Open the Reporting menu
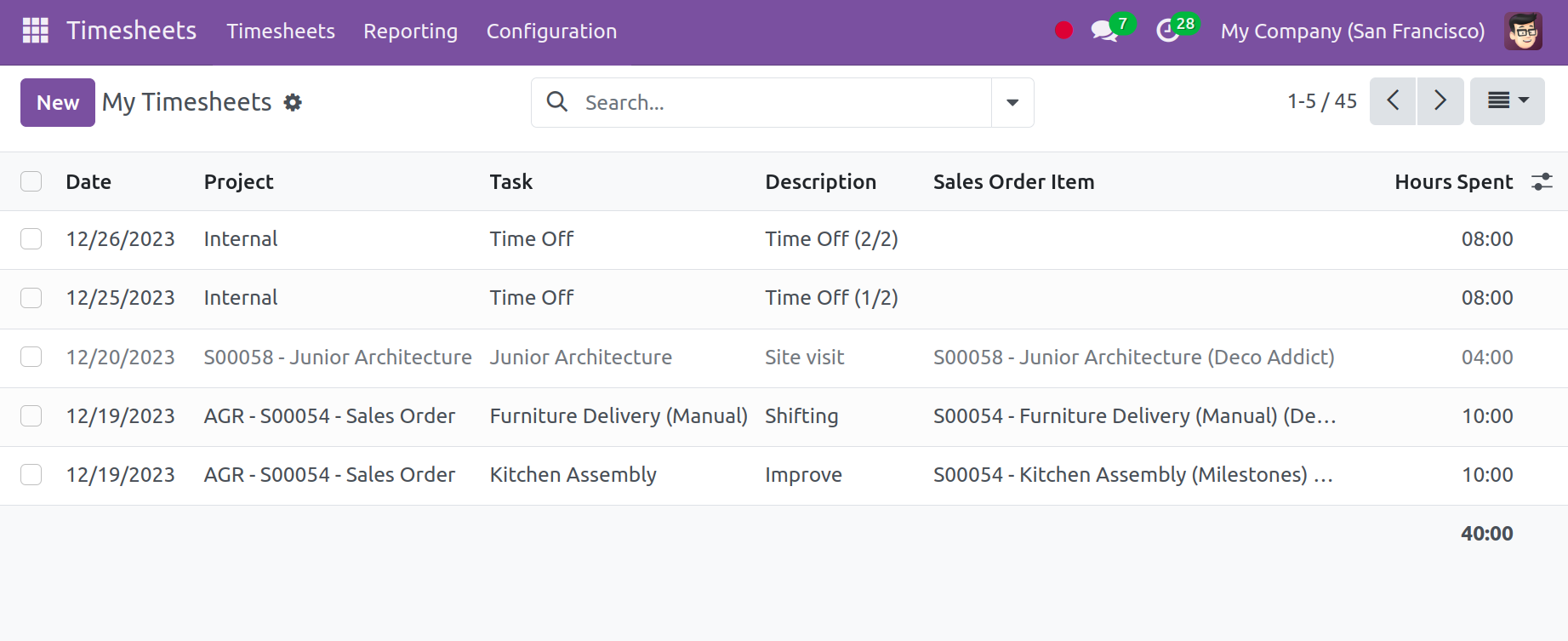1568x641 pixels. coord(411,31)
